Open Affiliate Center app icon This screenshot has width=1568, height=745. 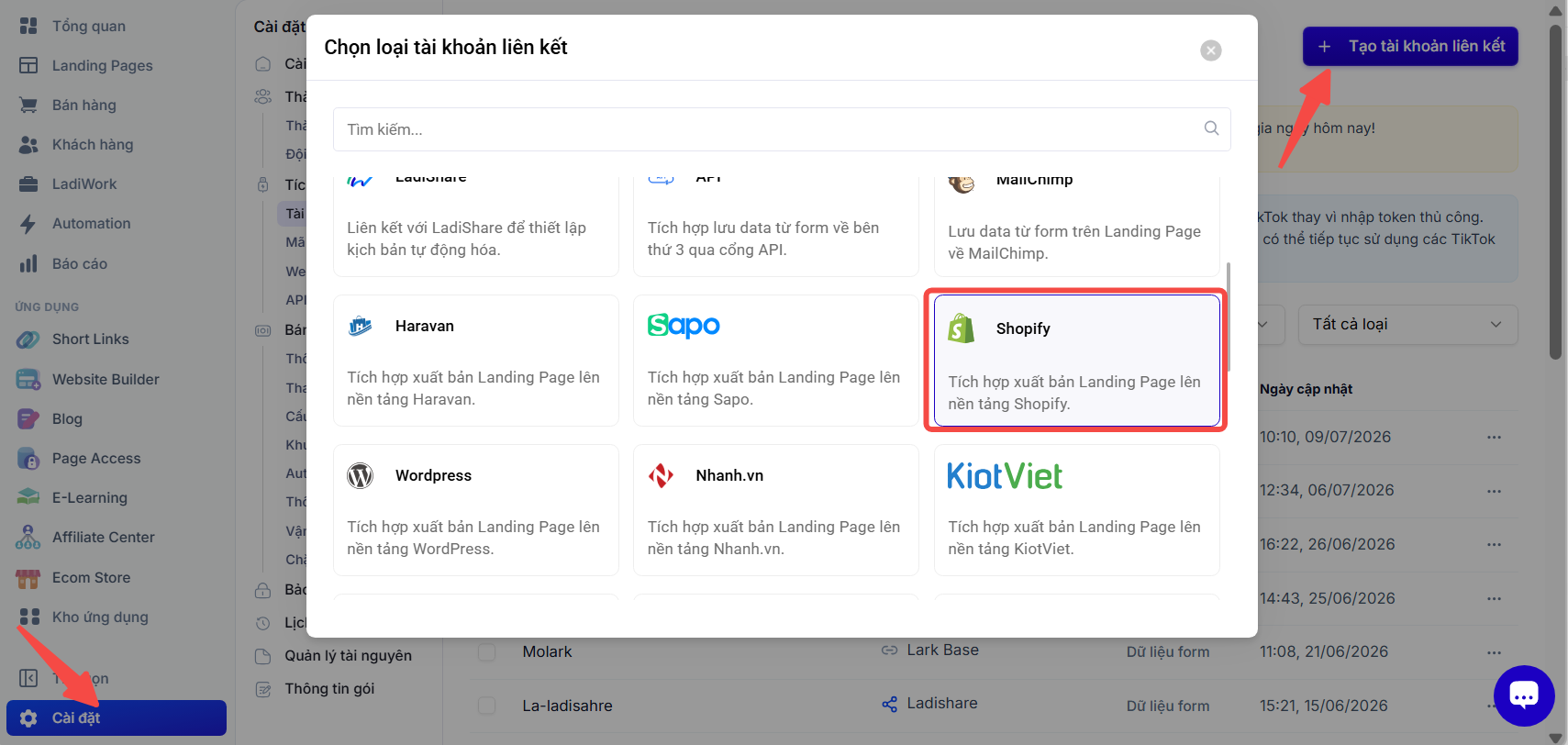28,537
